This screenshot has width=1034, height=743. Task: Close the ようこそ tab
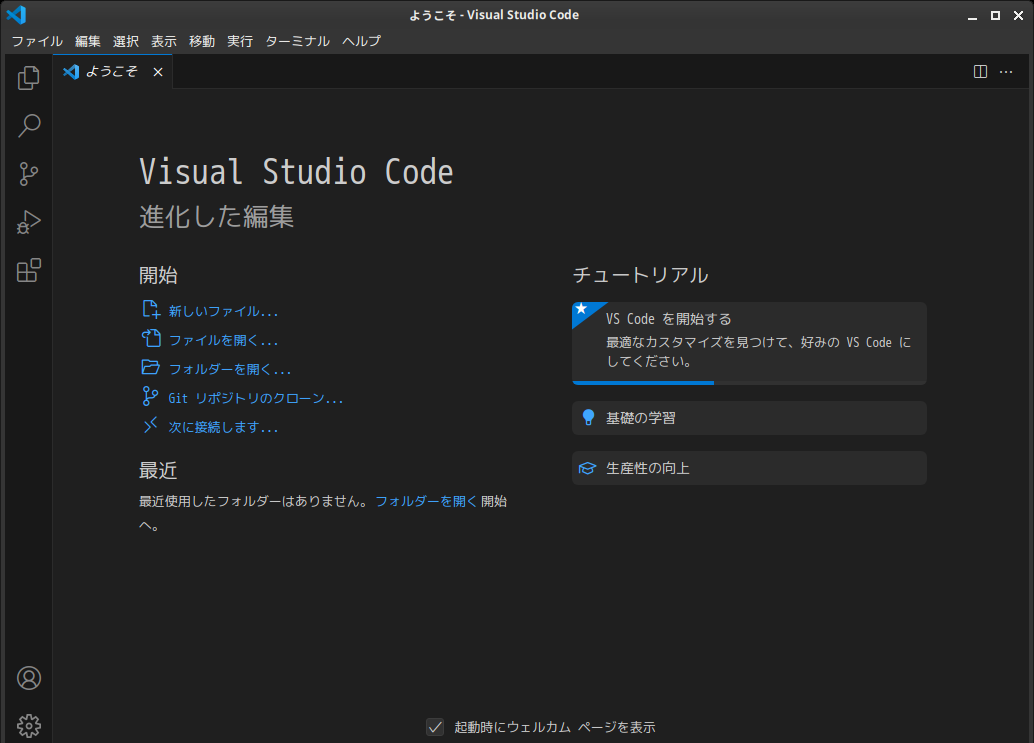158,72
